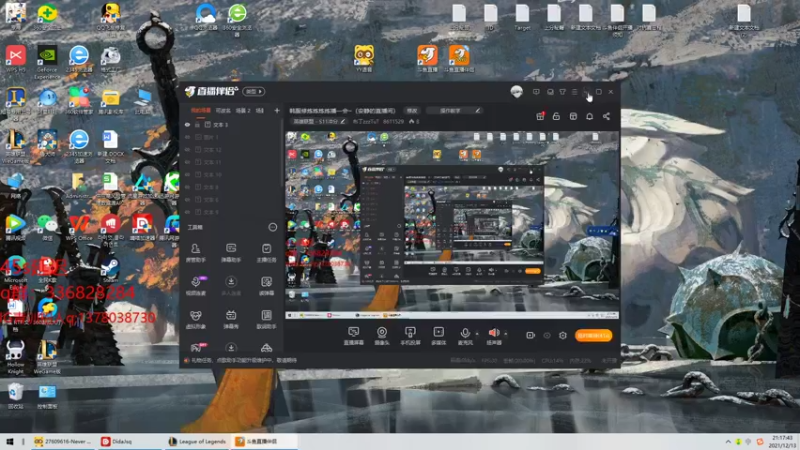Image resolution: width=800 pixels, height=450 pixels.
Task: Toggle visibility of the 文本 11 layer
Action: (x=187, y=162)
